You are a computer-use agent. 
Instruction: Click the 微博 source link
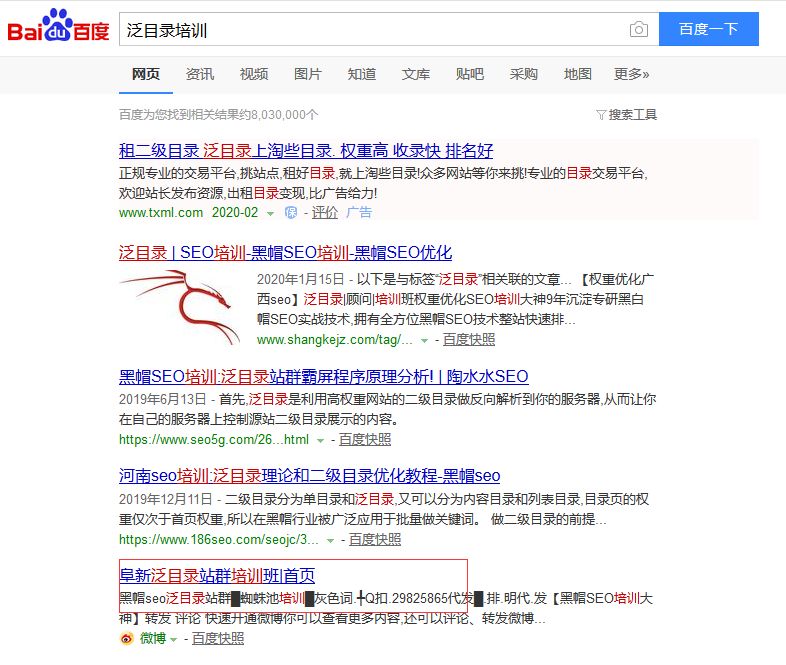tap(153, 638)
